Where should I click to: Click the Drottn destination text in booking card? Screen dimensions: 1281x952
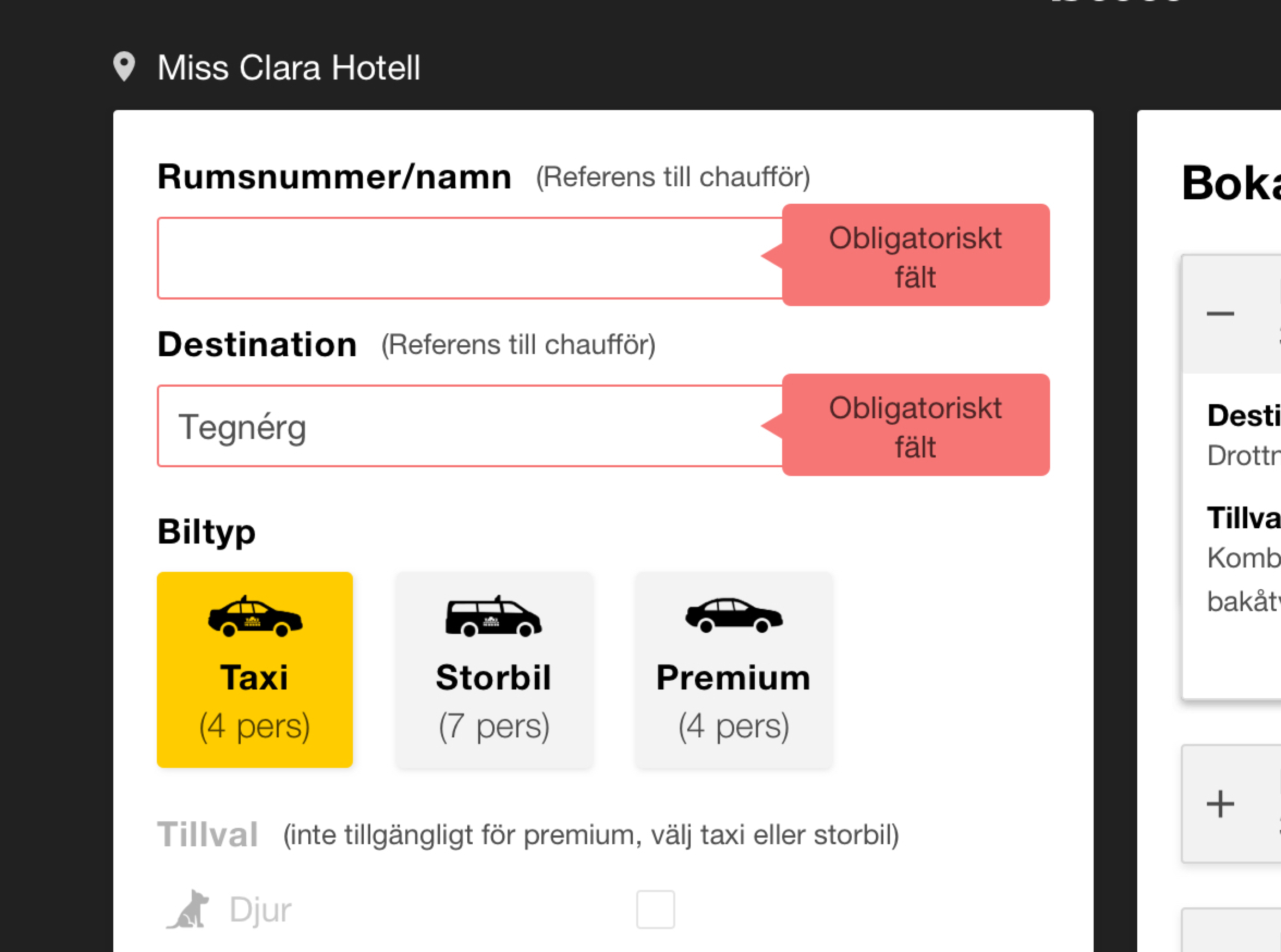tap(1243, 456)
